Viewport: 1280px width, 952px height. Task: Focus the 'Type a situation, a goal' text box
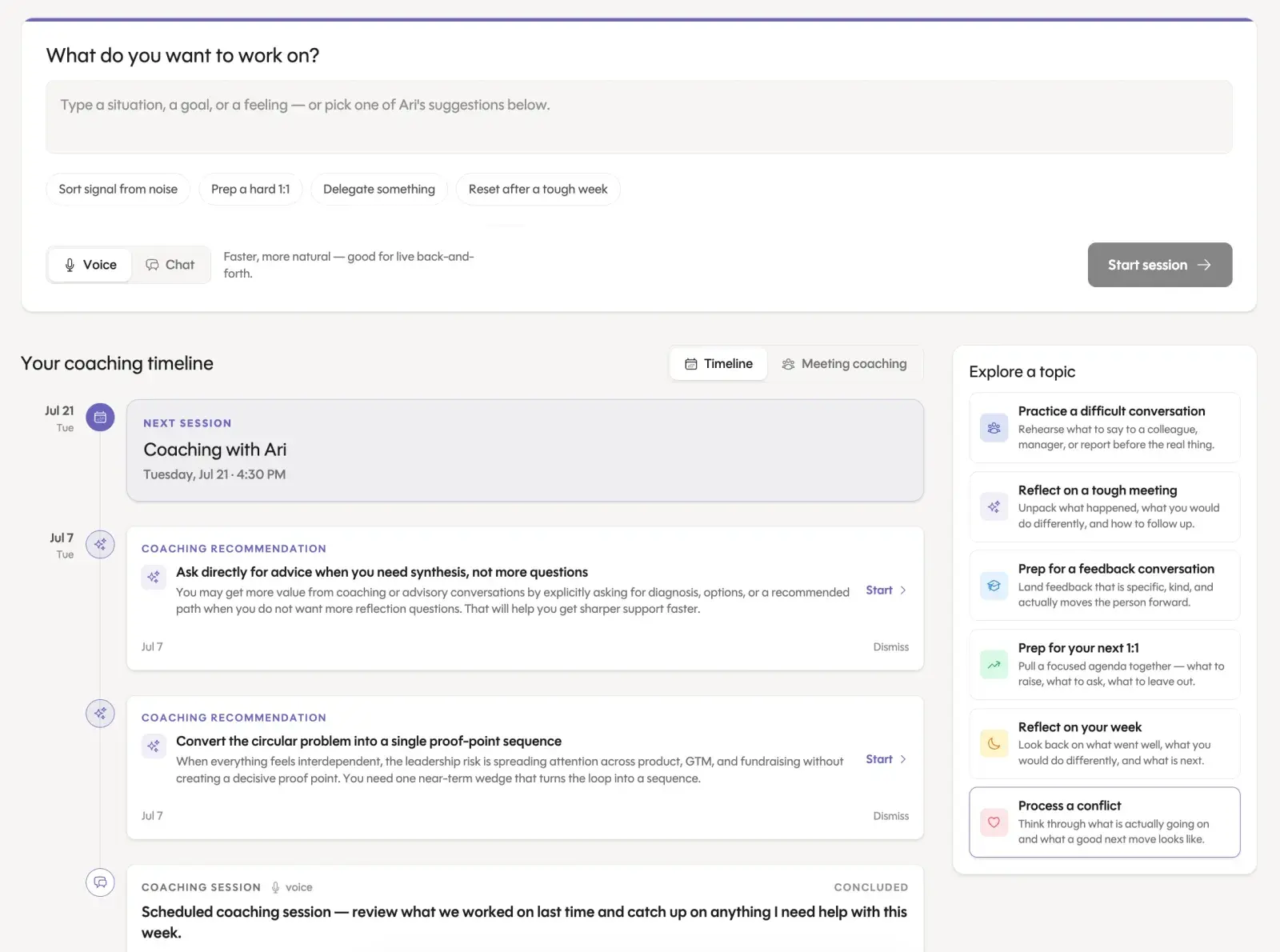tap(638, 117)
